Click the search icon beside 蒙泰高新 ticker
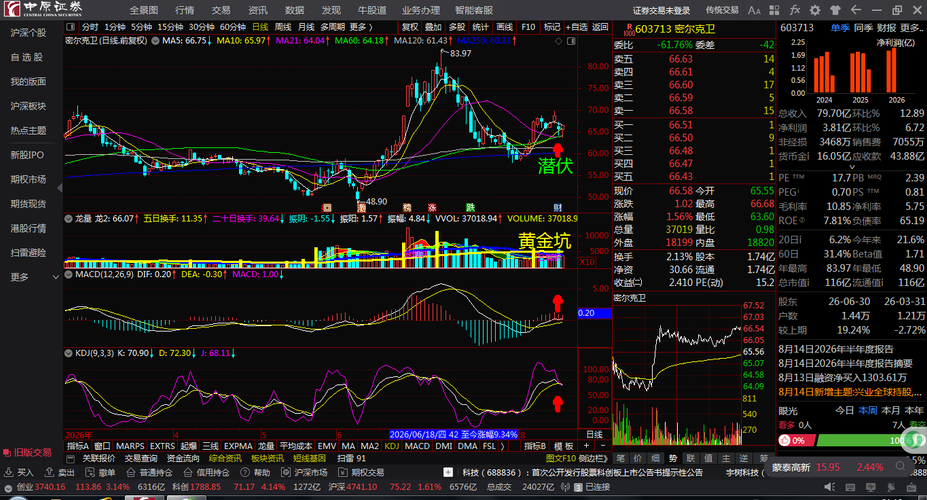This screenshot has width=927, height=500. tap(900, 466)
